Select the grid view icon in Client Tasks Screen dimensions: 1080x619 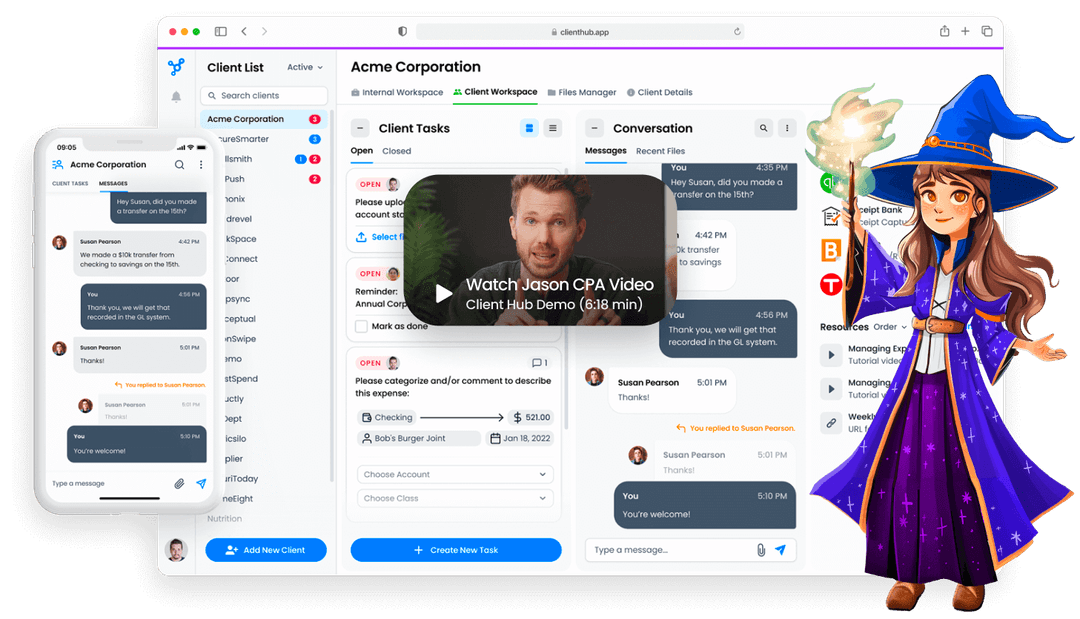pos(527,128)
